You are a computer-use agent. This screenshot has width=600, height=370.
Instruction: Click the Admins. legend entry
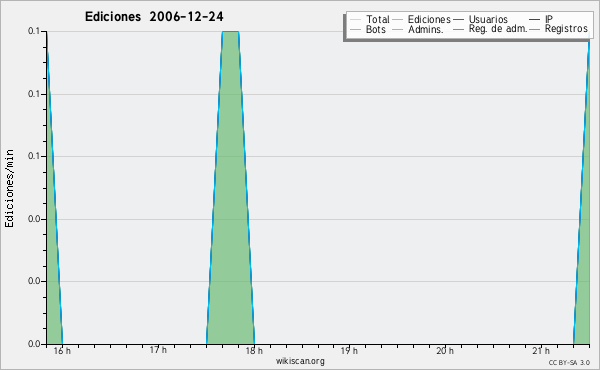(418, 29)
